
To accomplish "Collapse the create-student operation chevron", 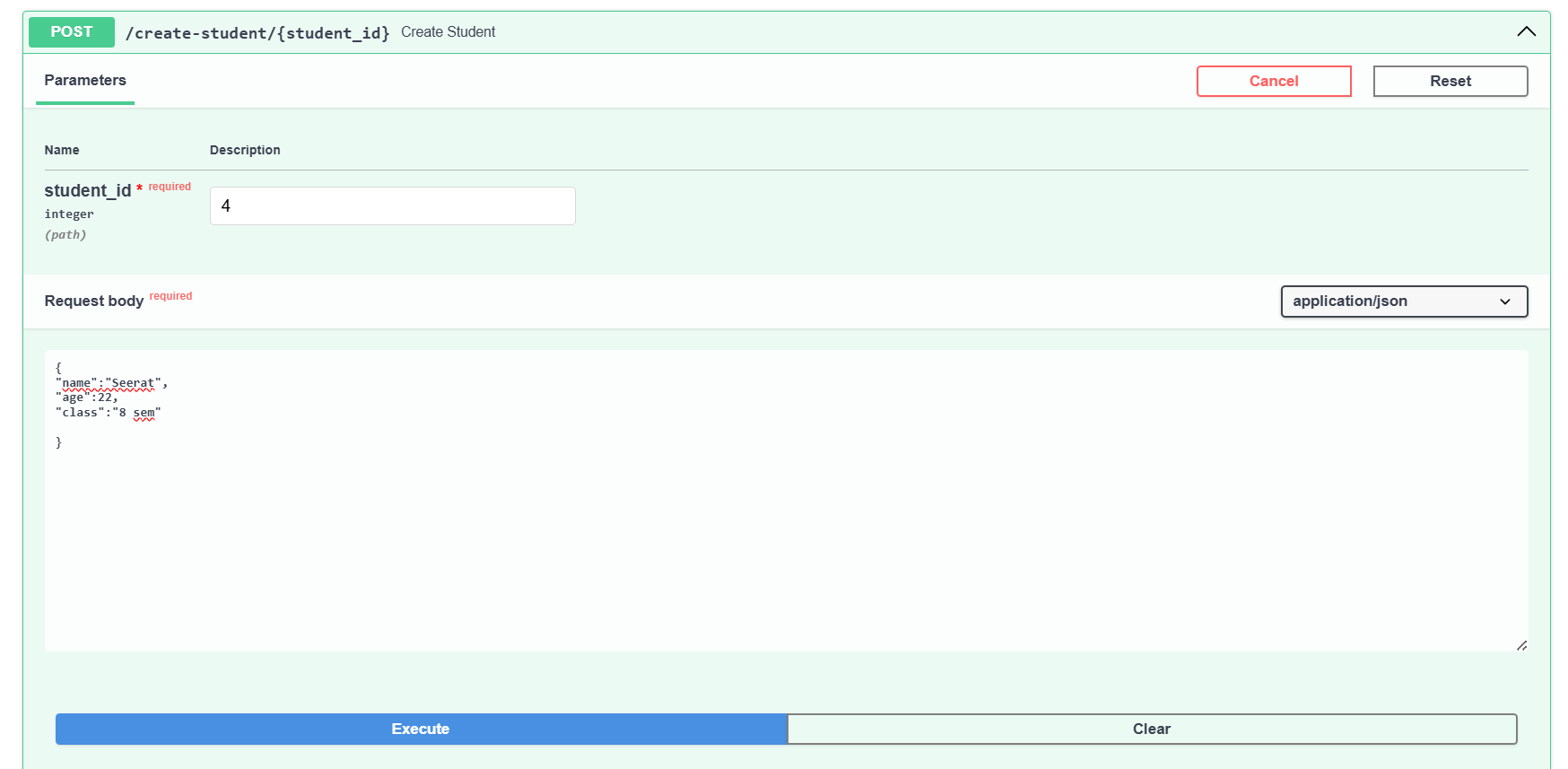I will pos(1526,32).
